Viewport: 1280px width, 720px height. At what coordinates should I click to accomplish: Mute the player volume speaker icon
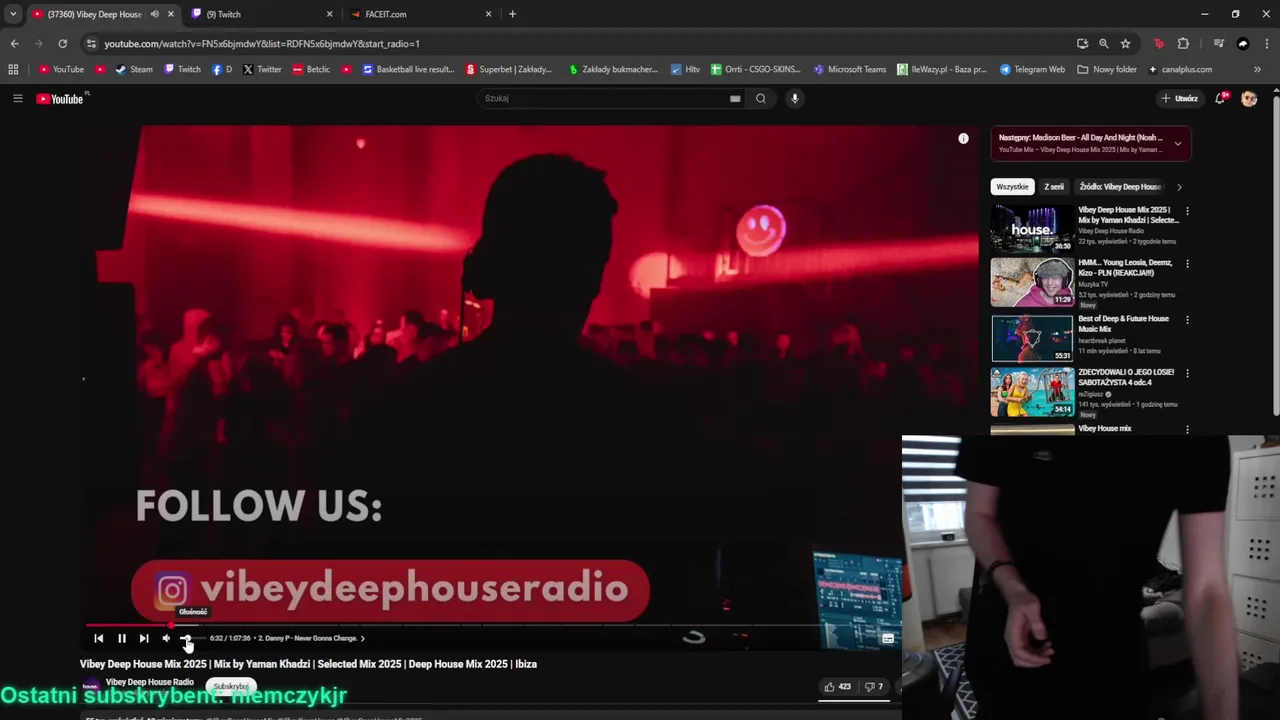coord(166,638)
